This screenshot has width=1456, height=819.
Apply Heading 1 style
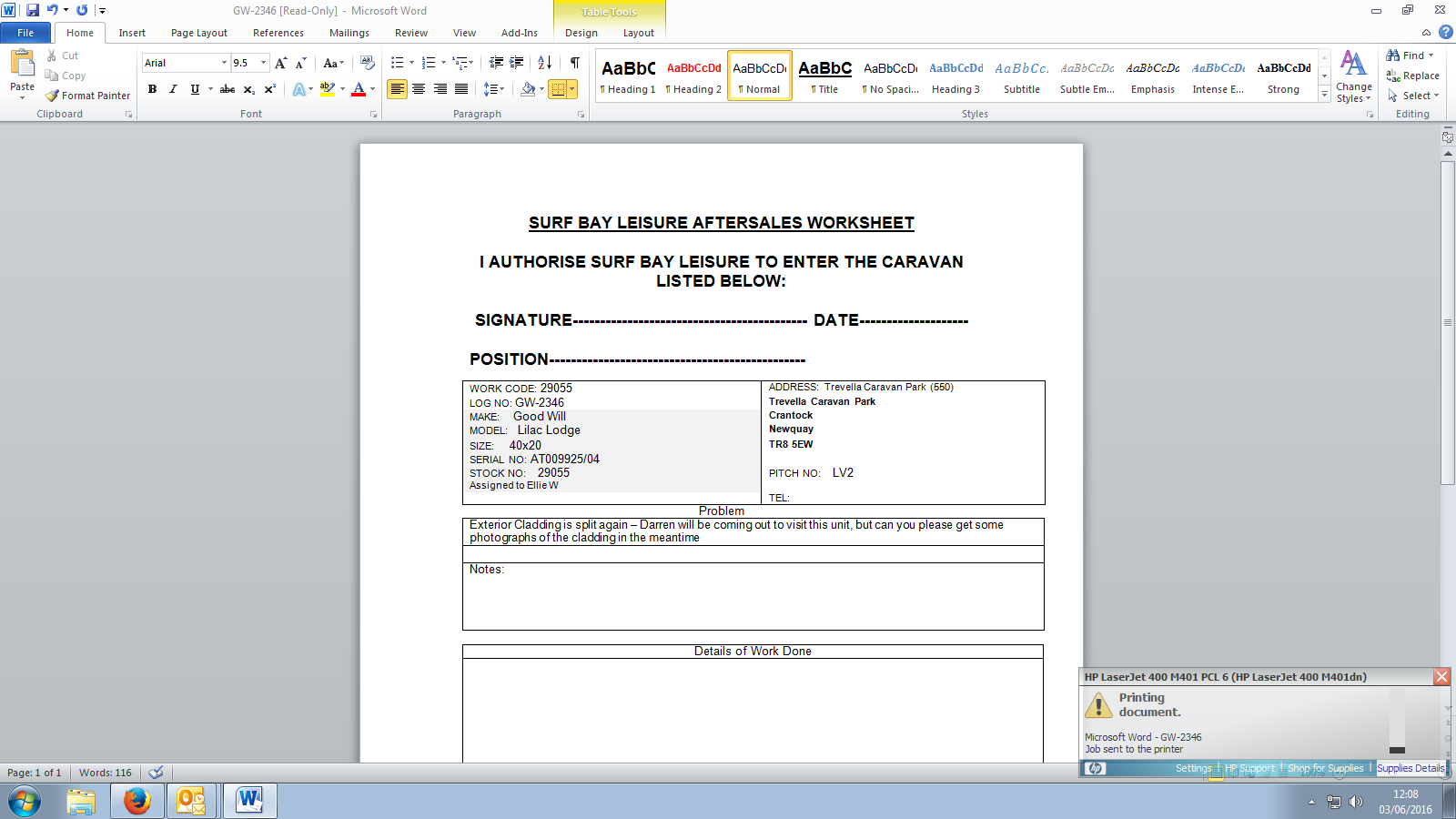(x=628, y=76)
